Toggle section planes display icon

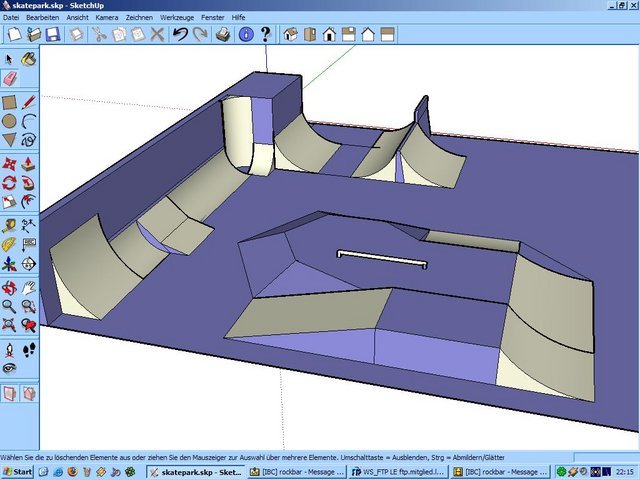tap(9, 393)
